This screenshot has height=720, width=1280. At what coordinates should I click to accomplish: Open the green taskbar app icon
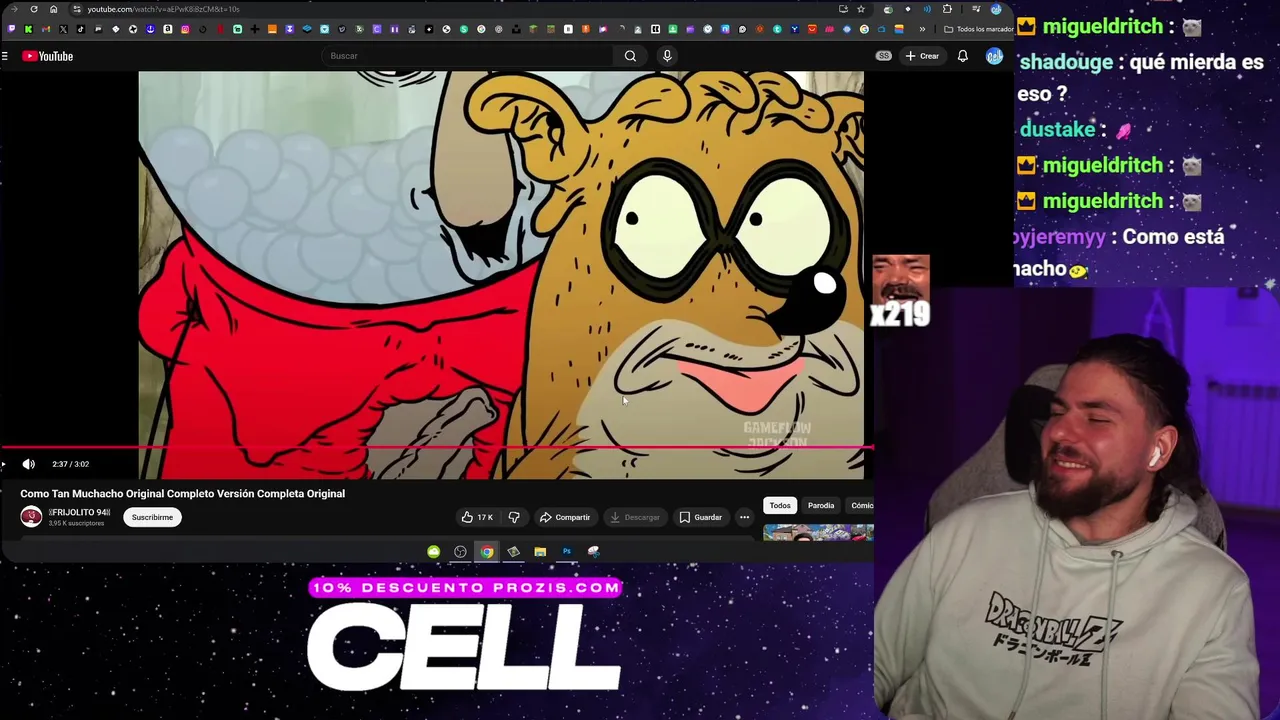pos(433,551)
